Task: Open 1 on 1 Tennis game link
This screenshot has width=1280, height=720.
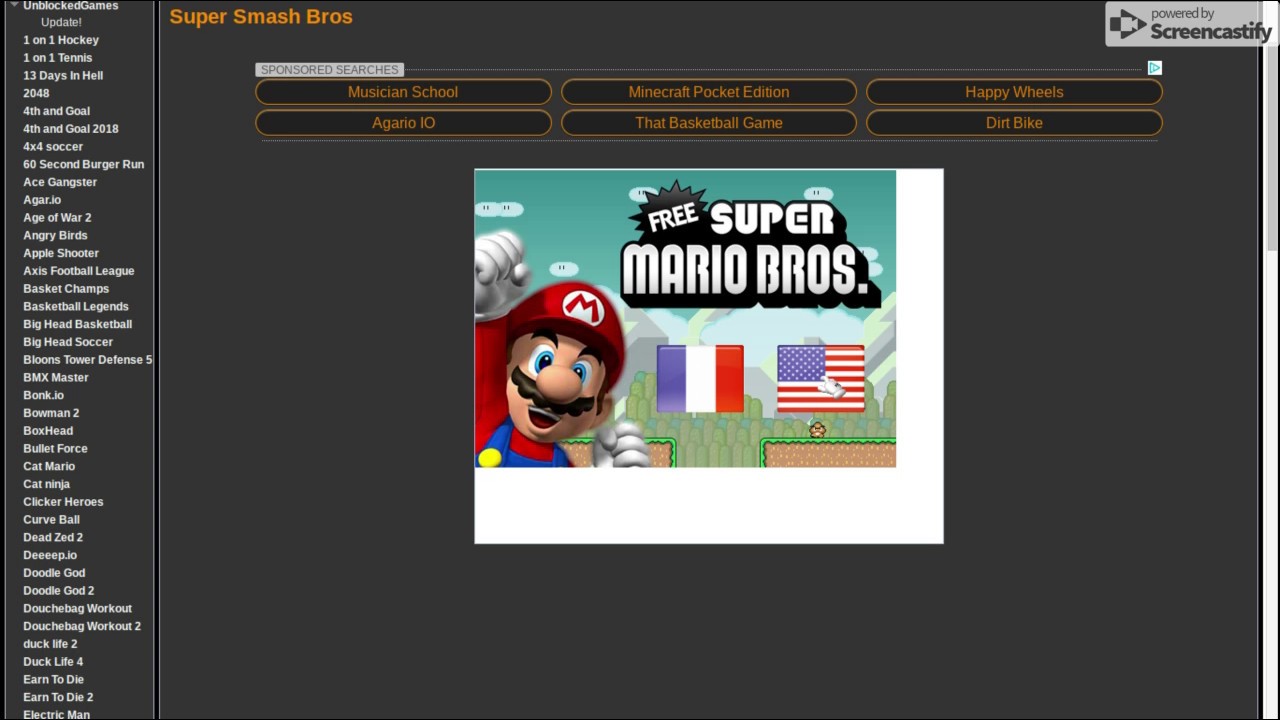Action: coord(58,58)
